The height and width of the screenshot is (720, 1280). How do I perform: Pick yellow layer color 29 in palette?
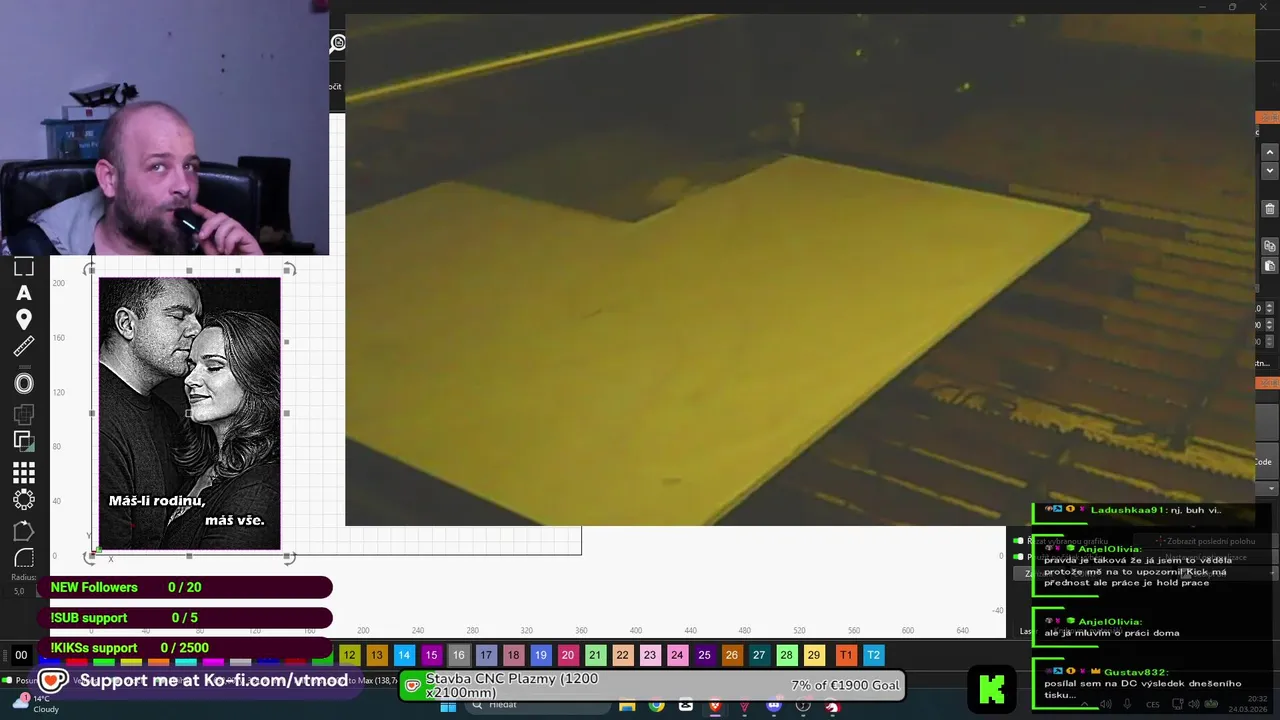(814, 656)
